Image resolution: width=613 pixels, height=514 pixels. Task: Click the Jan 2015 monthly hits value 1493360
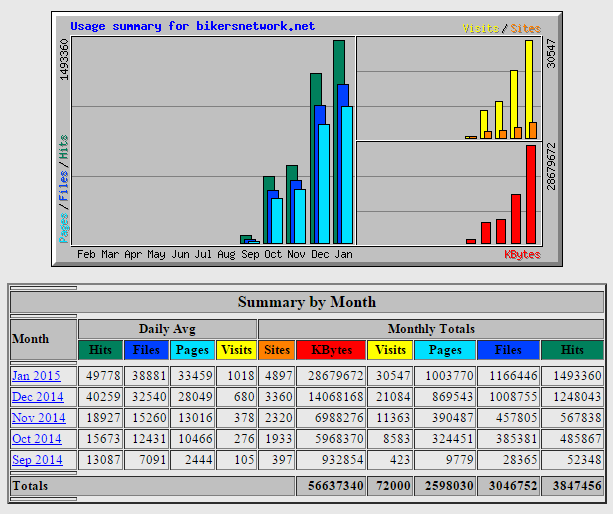[577, 376]
